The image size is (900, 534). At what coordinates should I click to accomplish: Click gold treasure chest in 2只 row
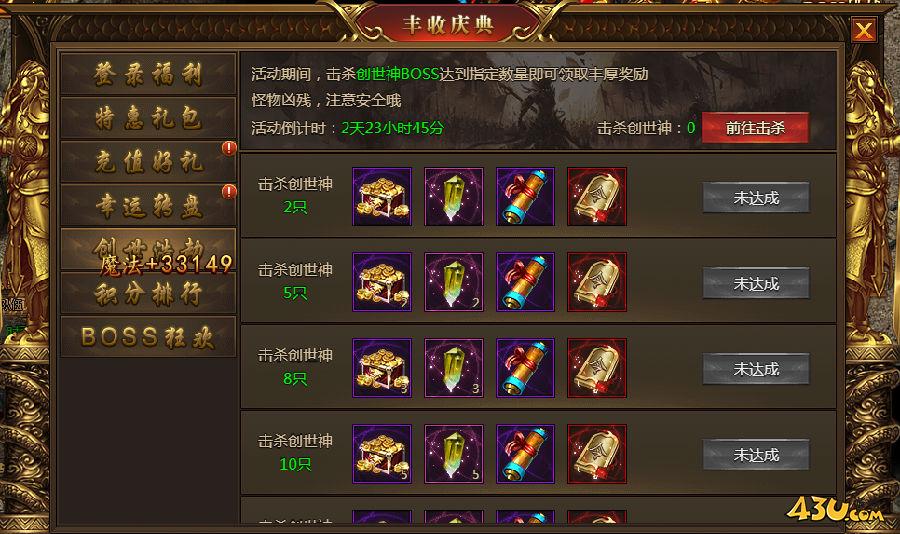pyautogui.click(x=382, y=196)
